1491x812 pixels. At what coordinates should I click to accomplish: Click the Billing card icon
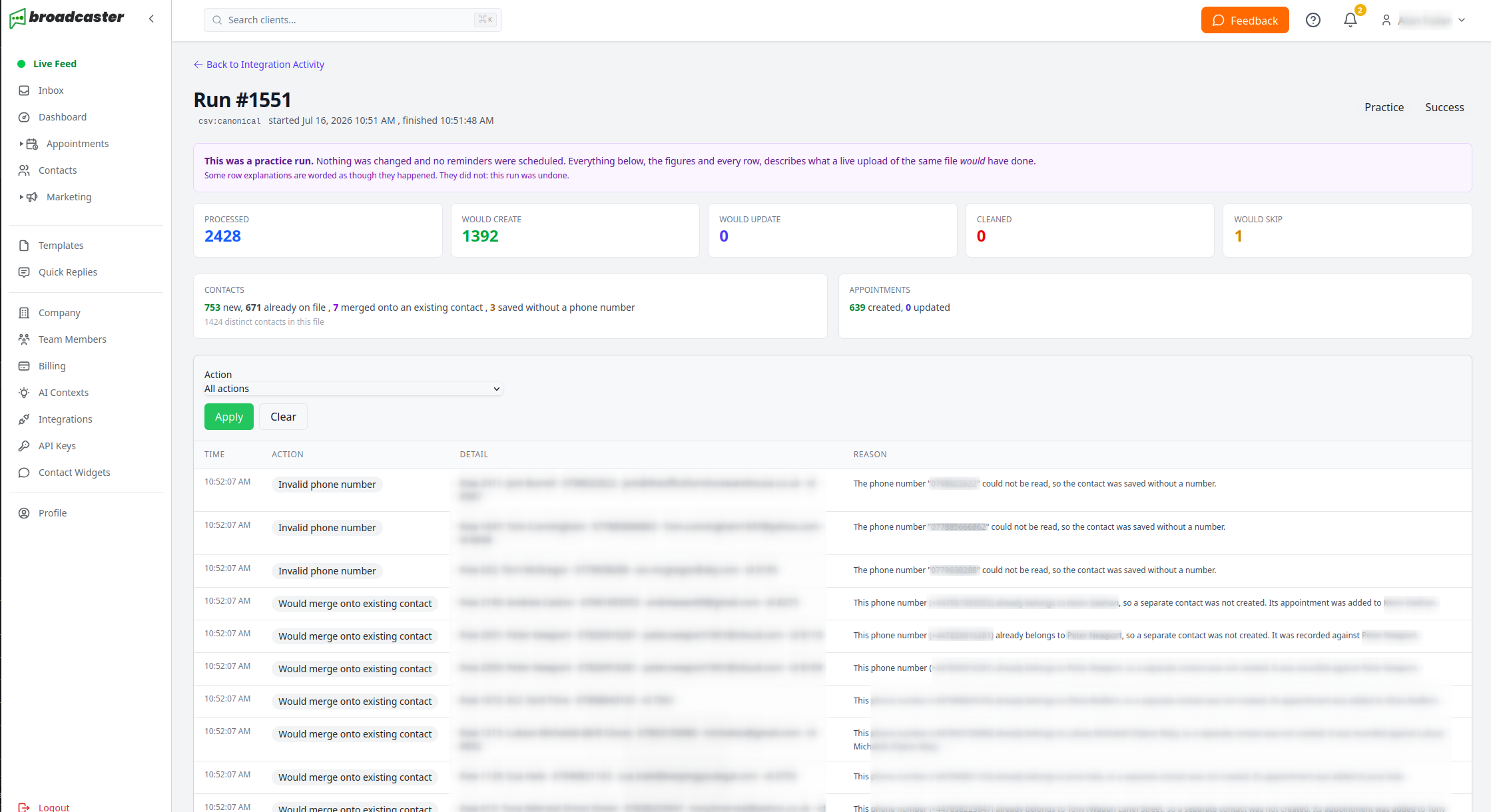(x=24, y=366)
